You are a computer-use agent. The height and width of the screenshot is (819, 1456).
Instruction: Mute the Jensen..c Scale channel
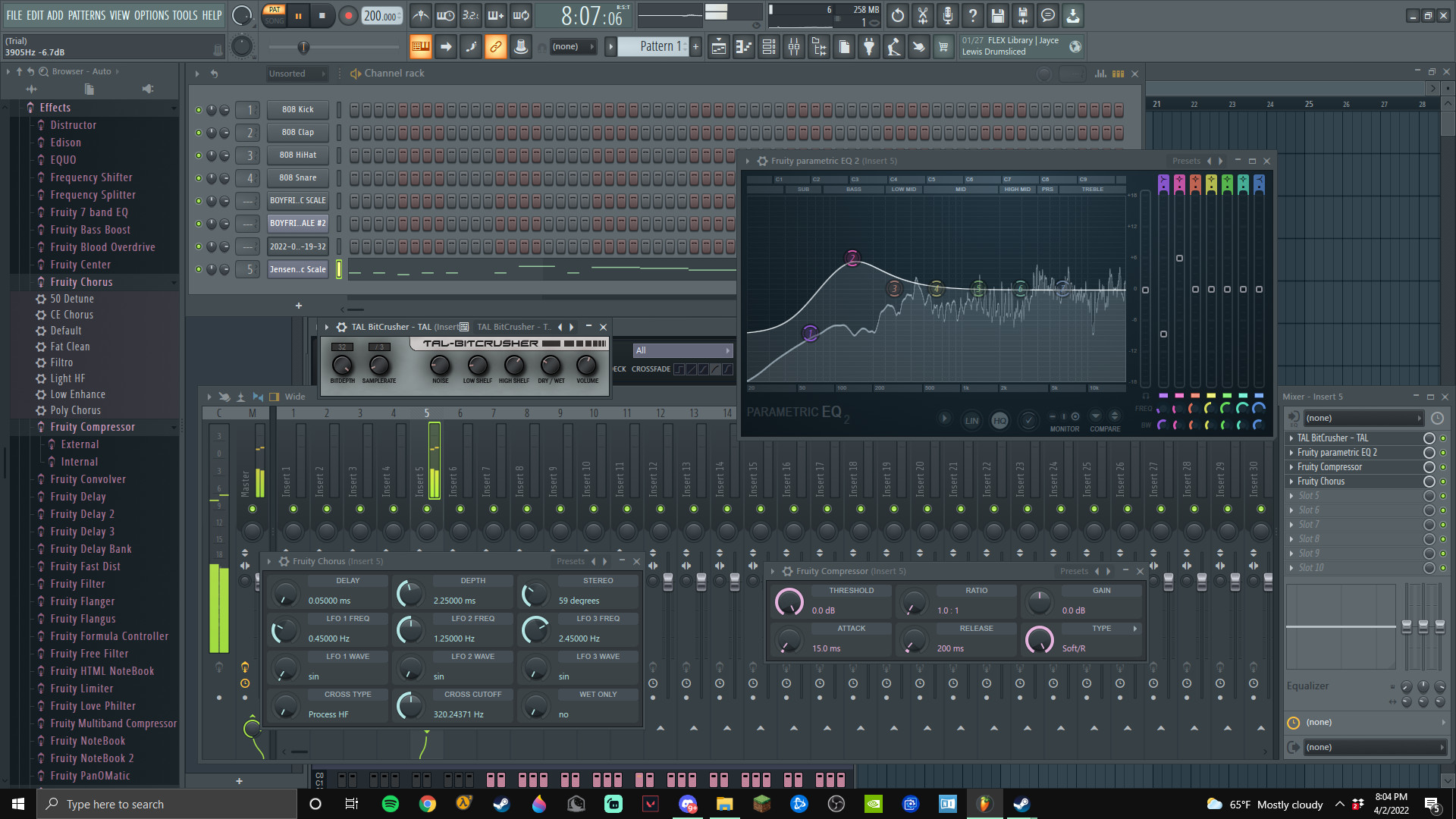pyautogui.click(x=199, y=269)
